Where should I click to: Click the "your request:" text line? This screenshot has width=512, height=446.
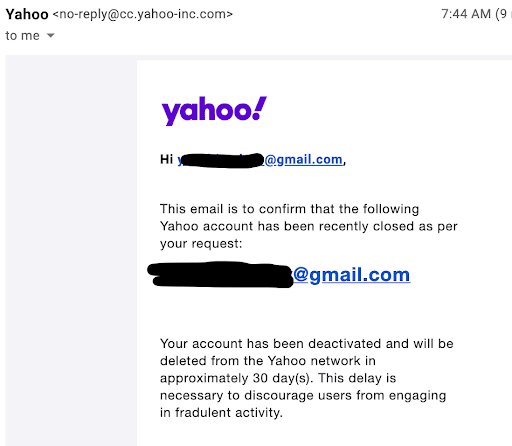[201, 244]
